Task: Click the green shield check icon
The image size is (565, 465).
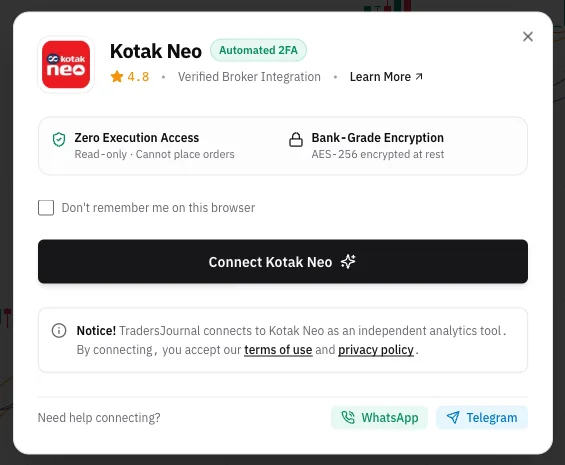Action: point(59,140)
